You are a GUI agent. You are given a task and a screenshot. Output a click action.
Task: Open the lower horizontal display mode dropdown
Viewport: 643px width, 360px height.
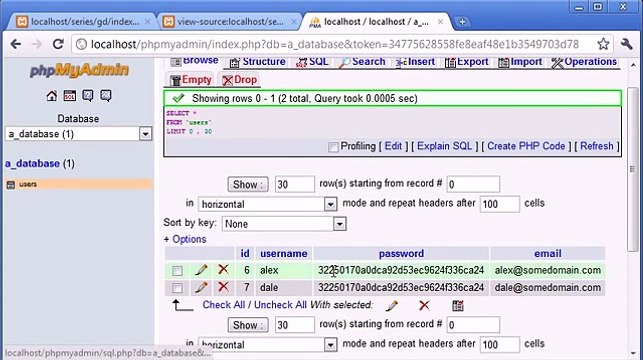267,344
